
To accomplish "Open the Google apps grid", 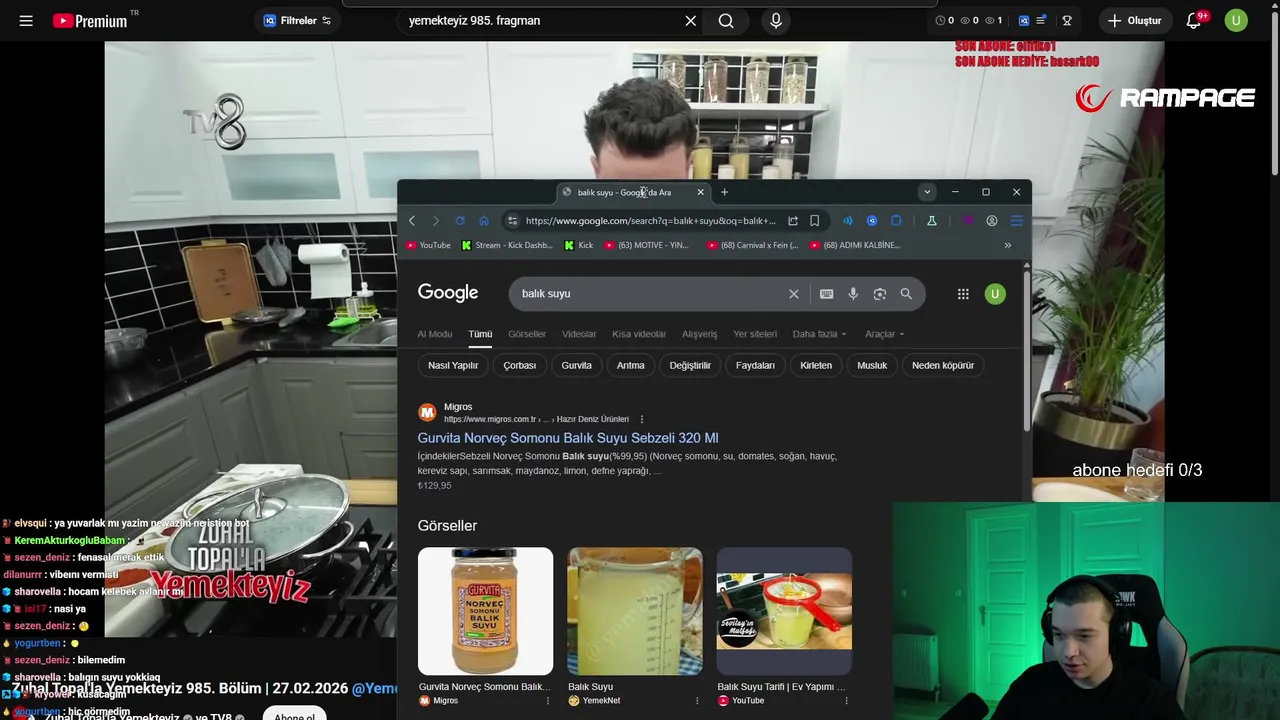I will click(x=963, y=294).
